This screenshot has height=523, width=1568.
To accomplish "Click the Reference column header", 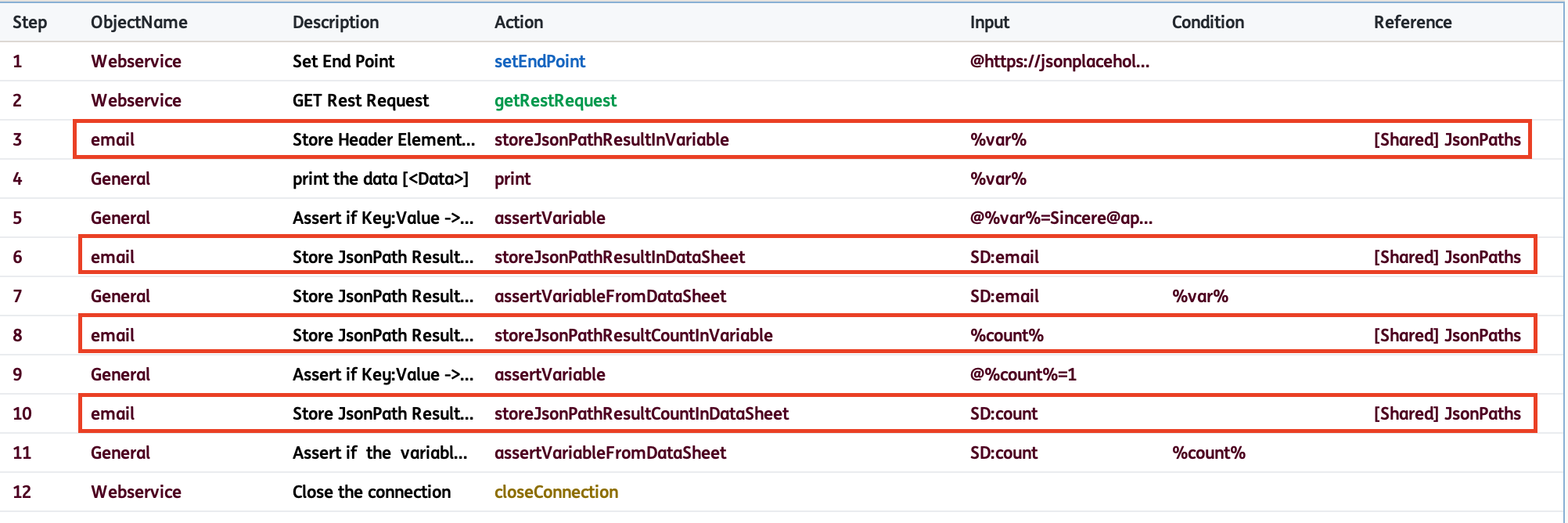I will point(1412,22).
